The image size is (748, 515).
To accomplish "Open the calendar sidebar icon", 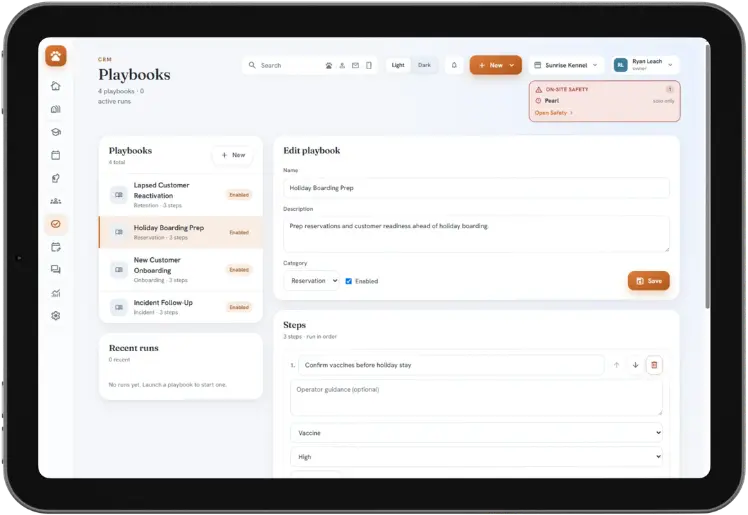I will (56, 155).
